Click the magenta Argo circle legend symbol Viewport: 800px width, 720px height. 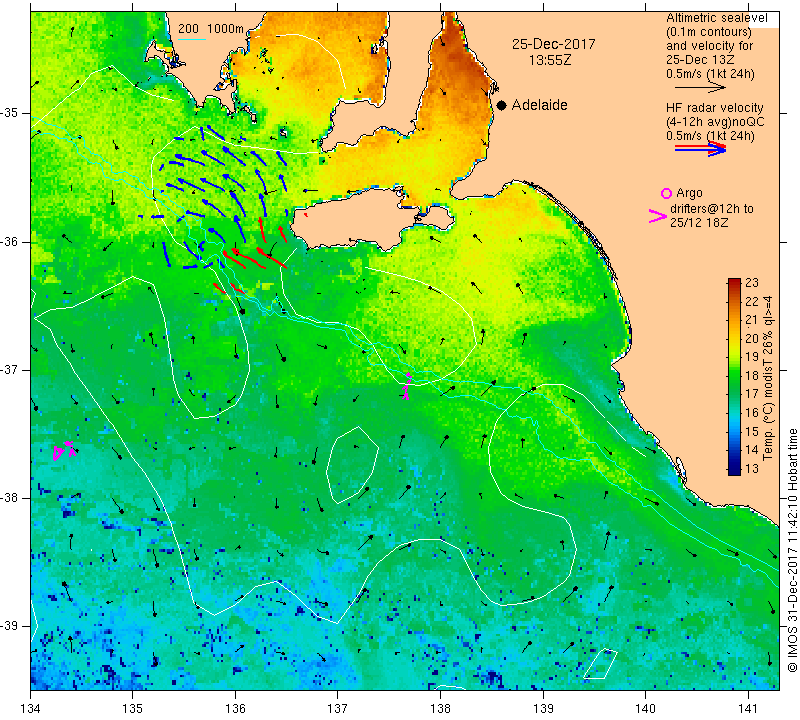click(x=666, y=193)
